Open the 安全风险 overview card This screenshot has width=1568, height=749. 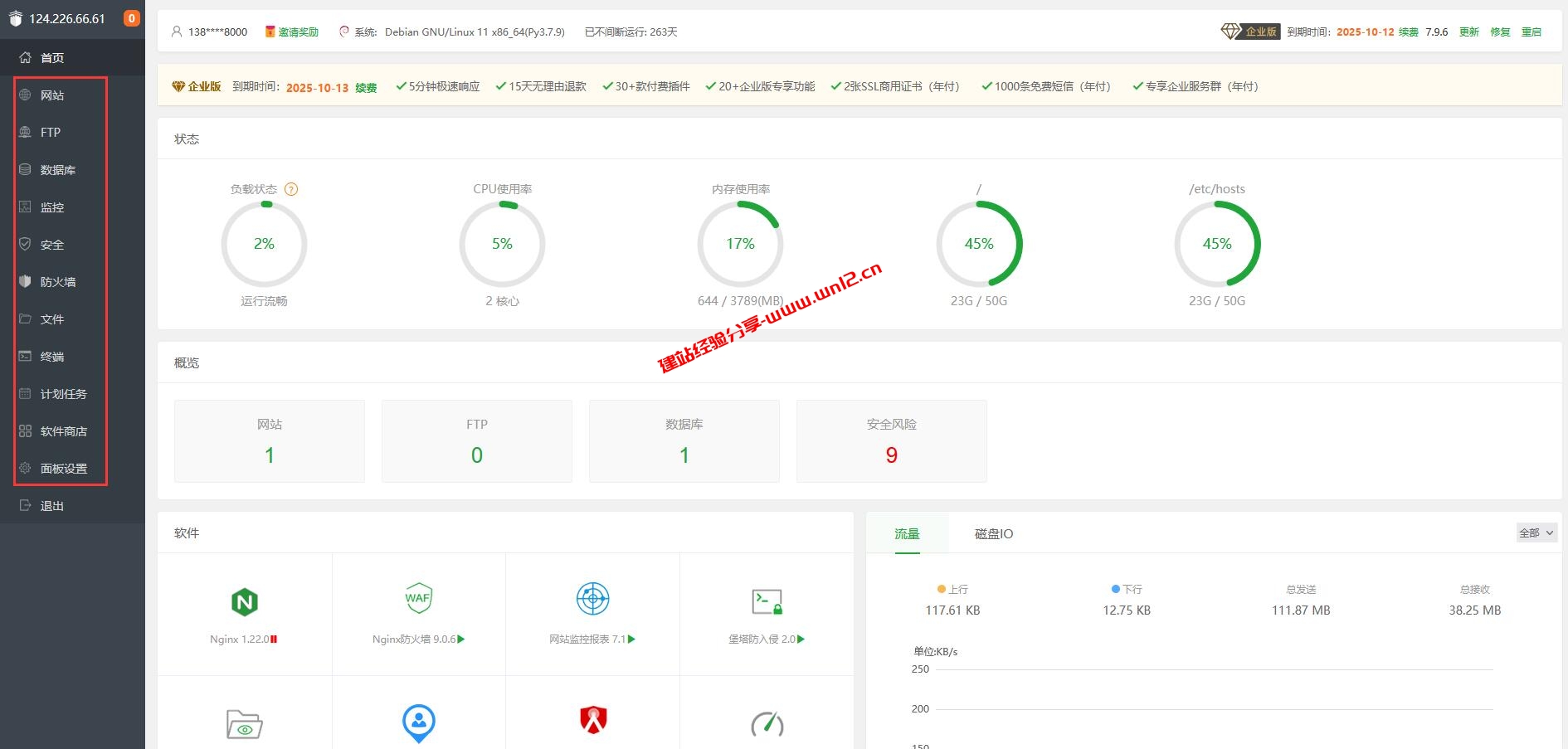[891, 441]
